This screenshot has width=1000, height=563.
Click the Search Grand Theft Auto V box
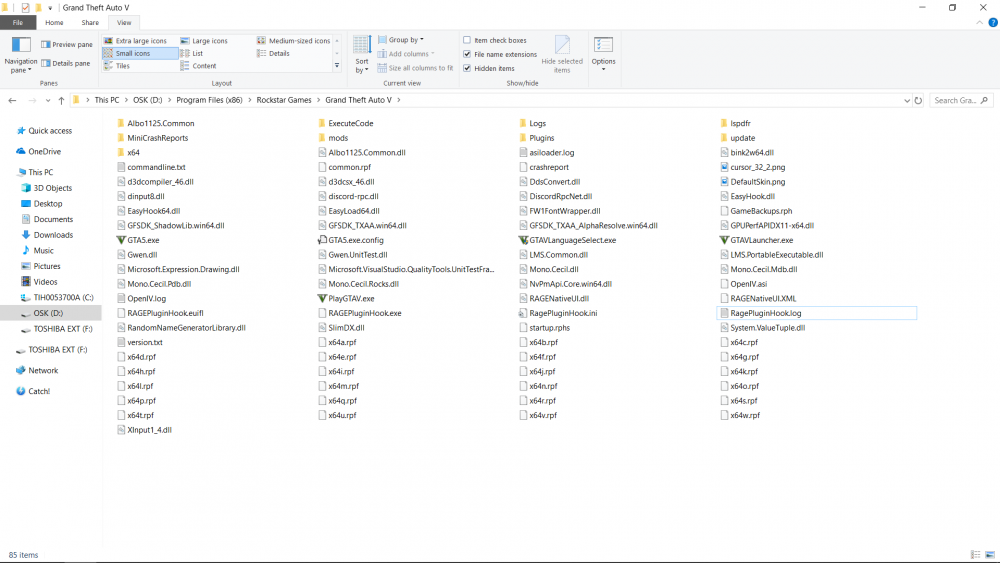[960, 100]
